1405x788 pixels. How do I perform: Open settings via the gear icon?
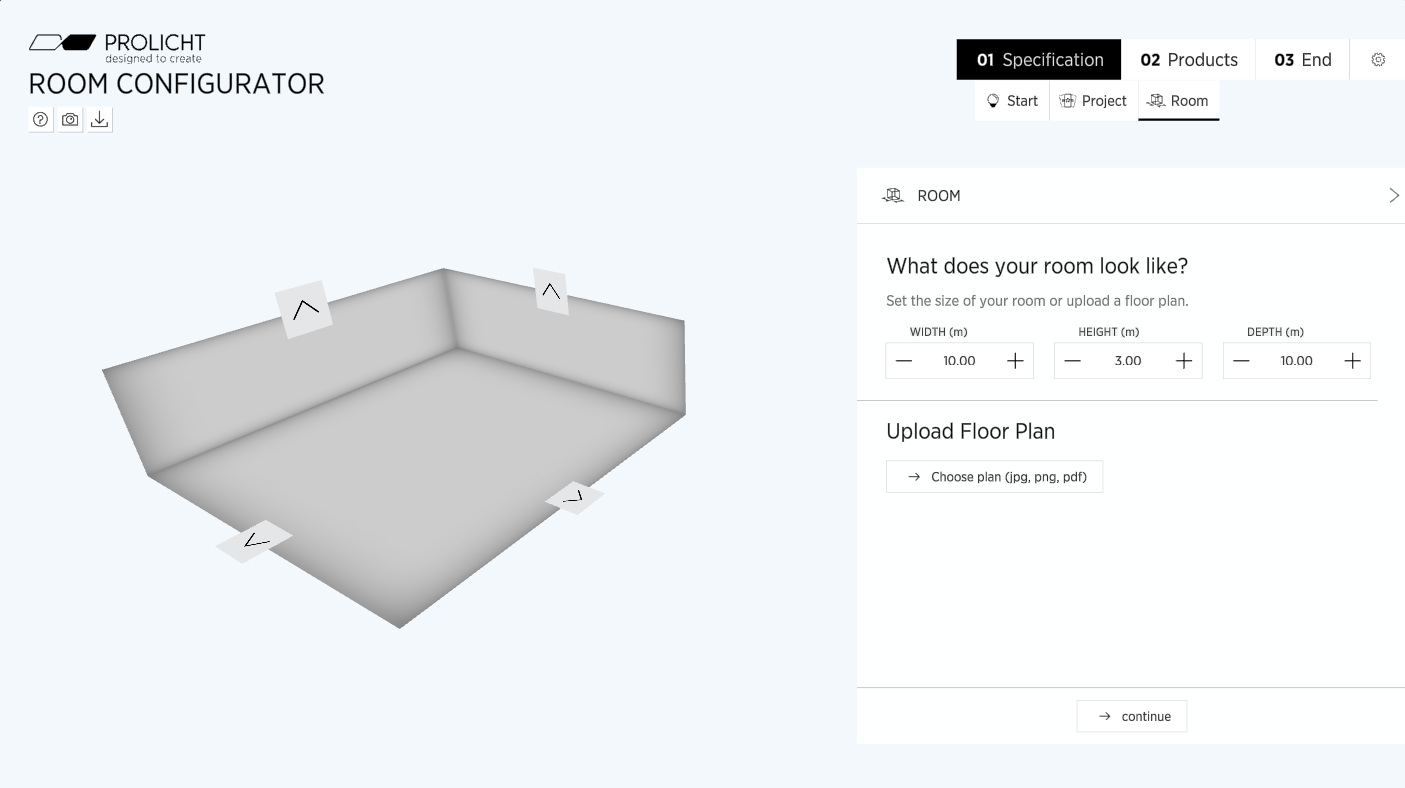pos(1378,60)
